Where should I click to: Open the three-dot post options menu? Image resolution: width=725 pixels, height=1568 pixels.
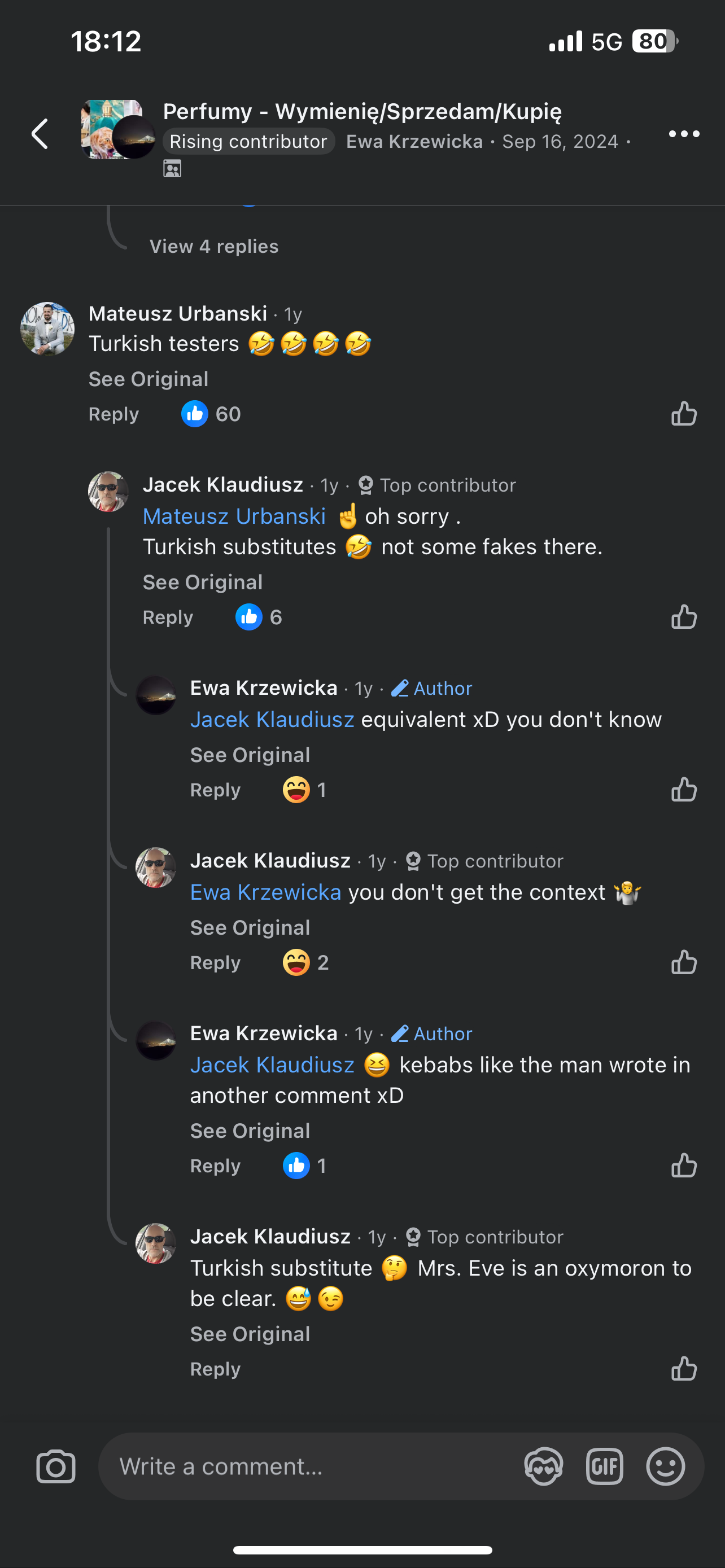(x=684, y=134)
